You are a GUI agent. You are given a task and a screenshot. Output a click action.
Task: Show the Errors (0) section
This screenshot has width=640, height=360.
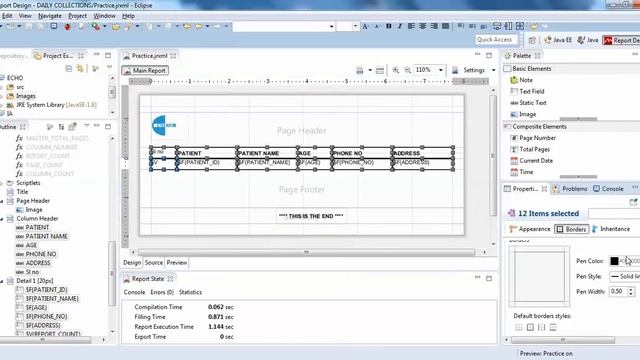pyautogui.click(x=162, y=292)
